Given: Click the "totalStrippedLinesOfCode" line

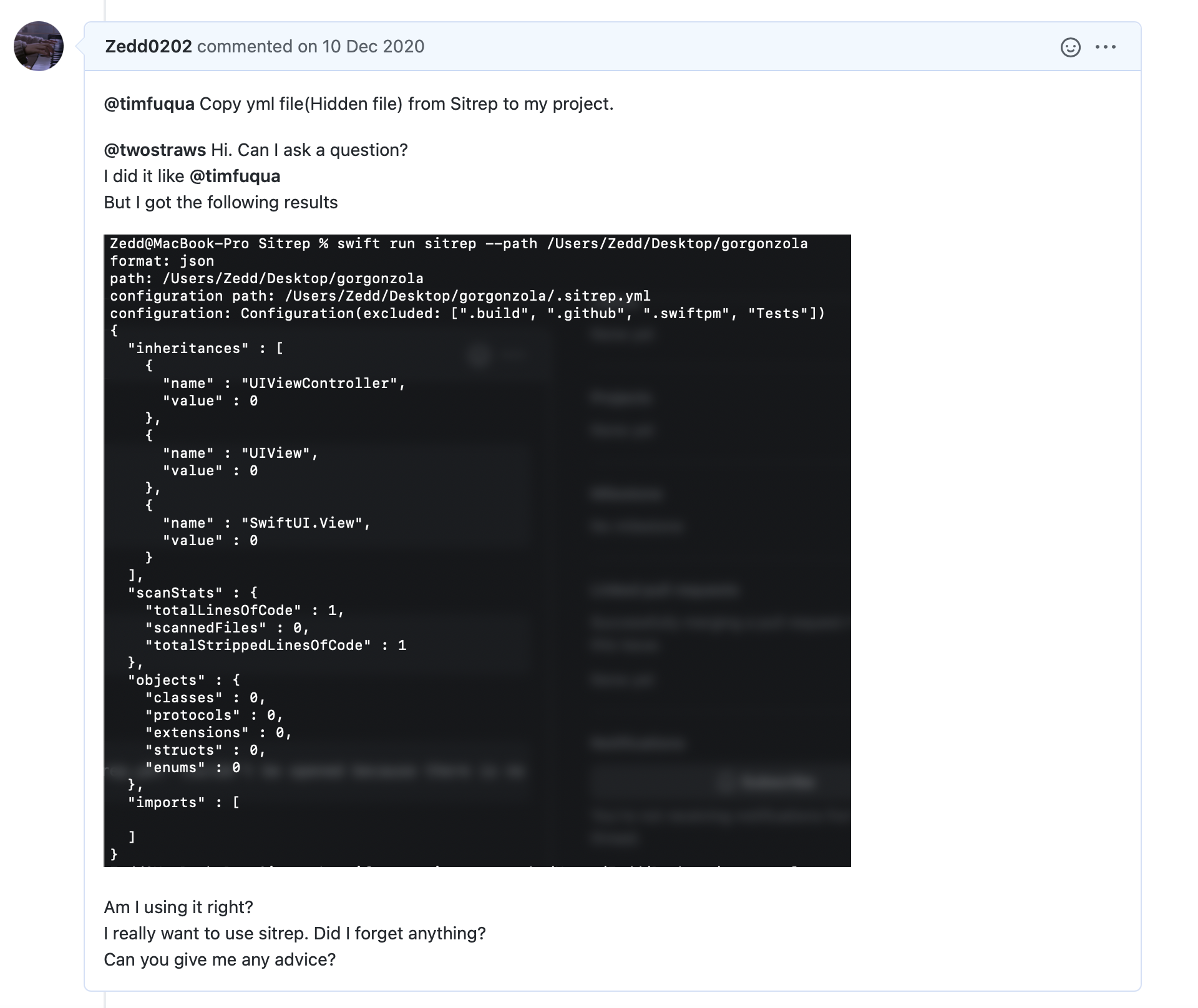Looking at the screenshot, I should [x=275, y=646].
